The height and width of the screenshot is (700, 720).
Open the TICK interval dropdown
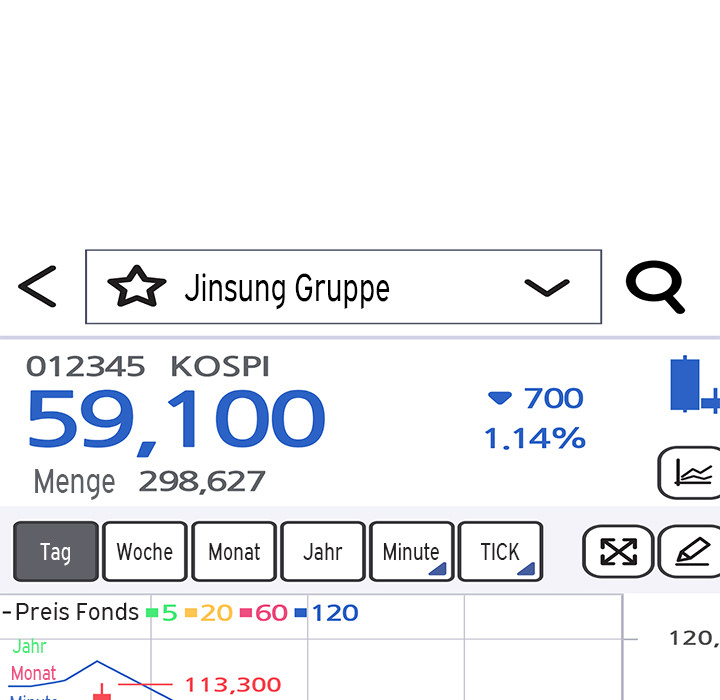[x=501, y=551]
